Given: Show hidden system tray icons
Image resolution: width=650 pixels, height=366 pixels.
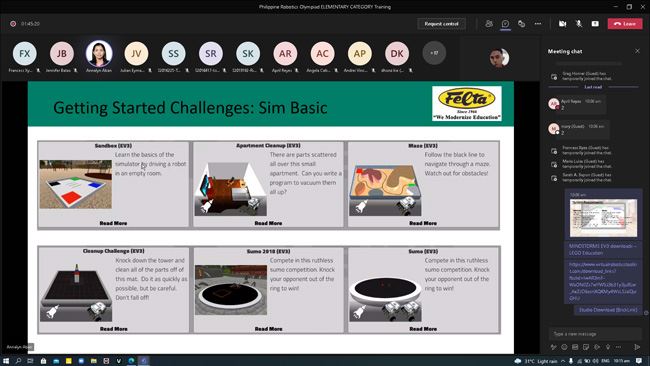Looking at the screenshot, I should point(563,361).
